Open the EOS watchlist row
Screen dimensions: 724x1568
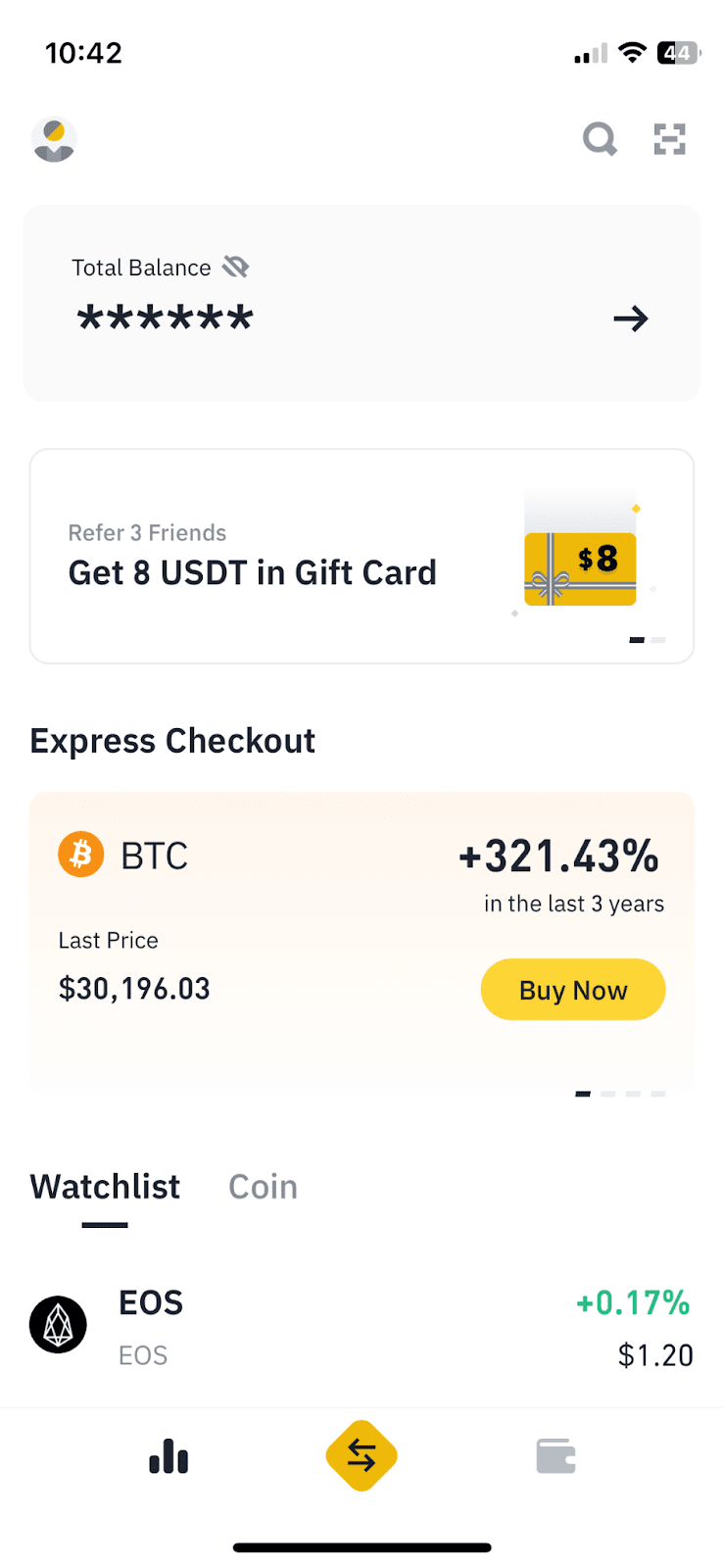362,1327
